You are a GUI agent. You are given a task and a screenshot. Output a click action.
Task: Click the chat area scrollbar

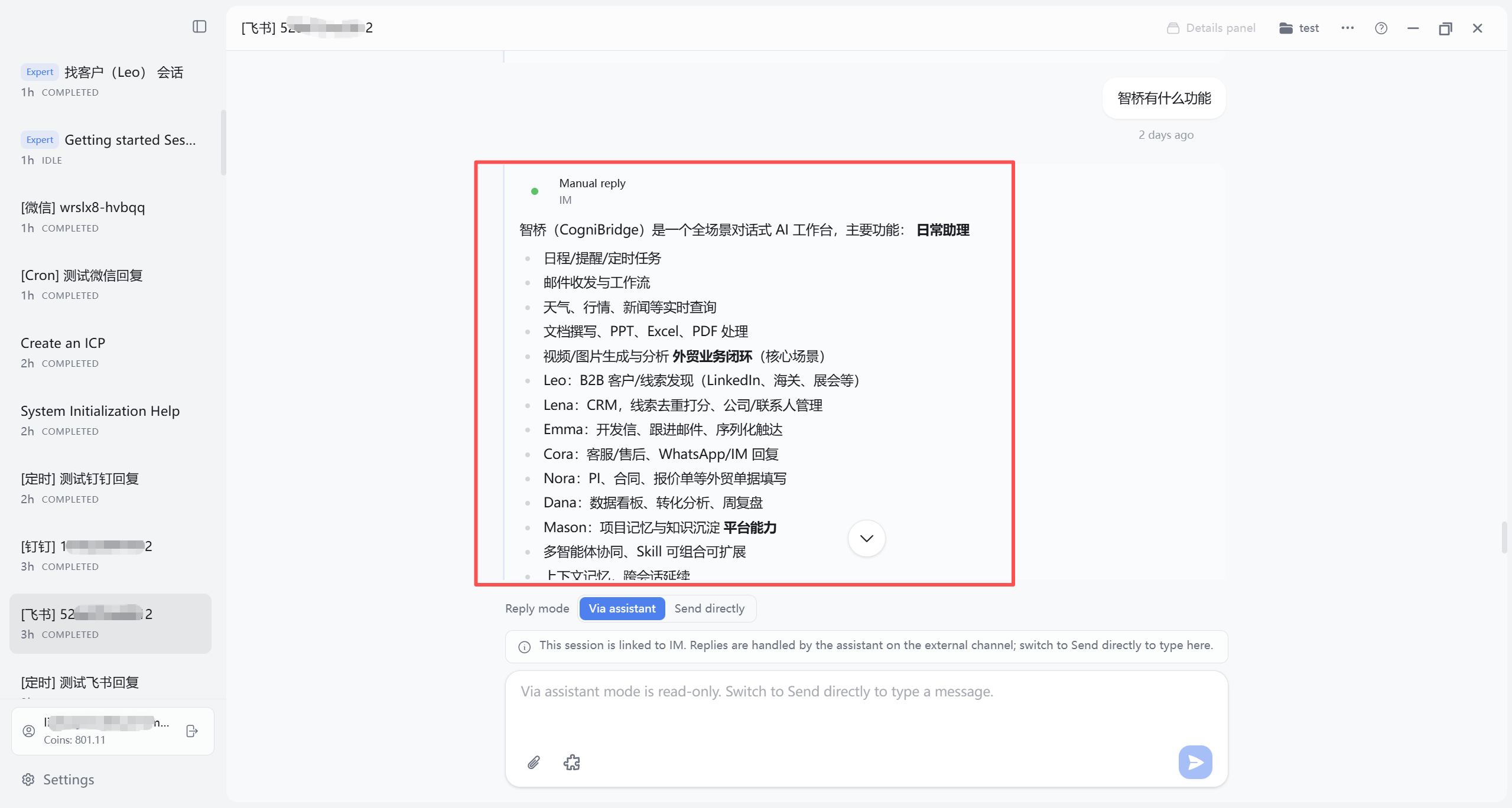tap(1504, 537)
